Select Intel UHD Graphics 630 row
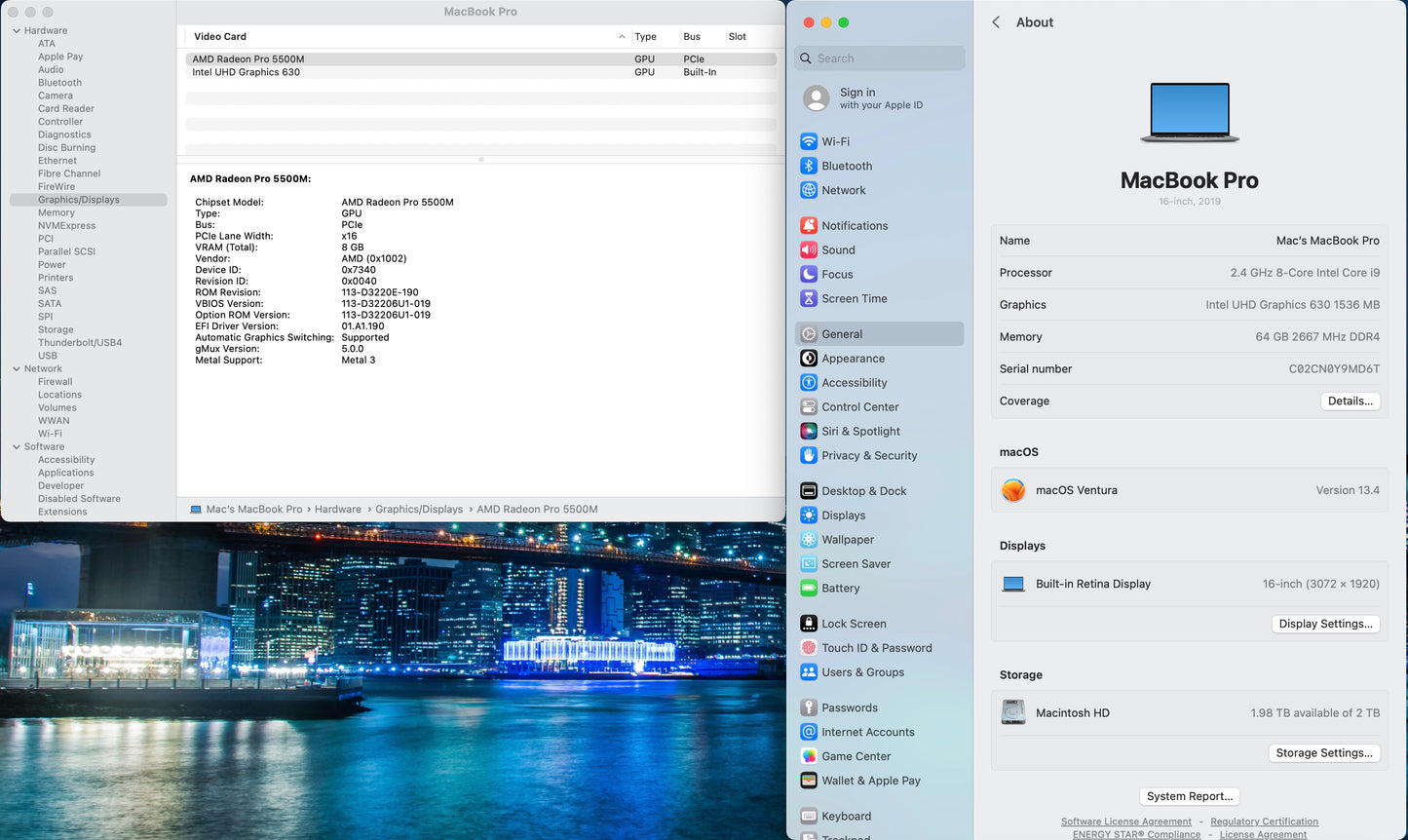The width and height of the screenshot is (1408, 840). (247, 72)
